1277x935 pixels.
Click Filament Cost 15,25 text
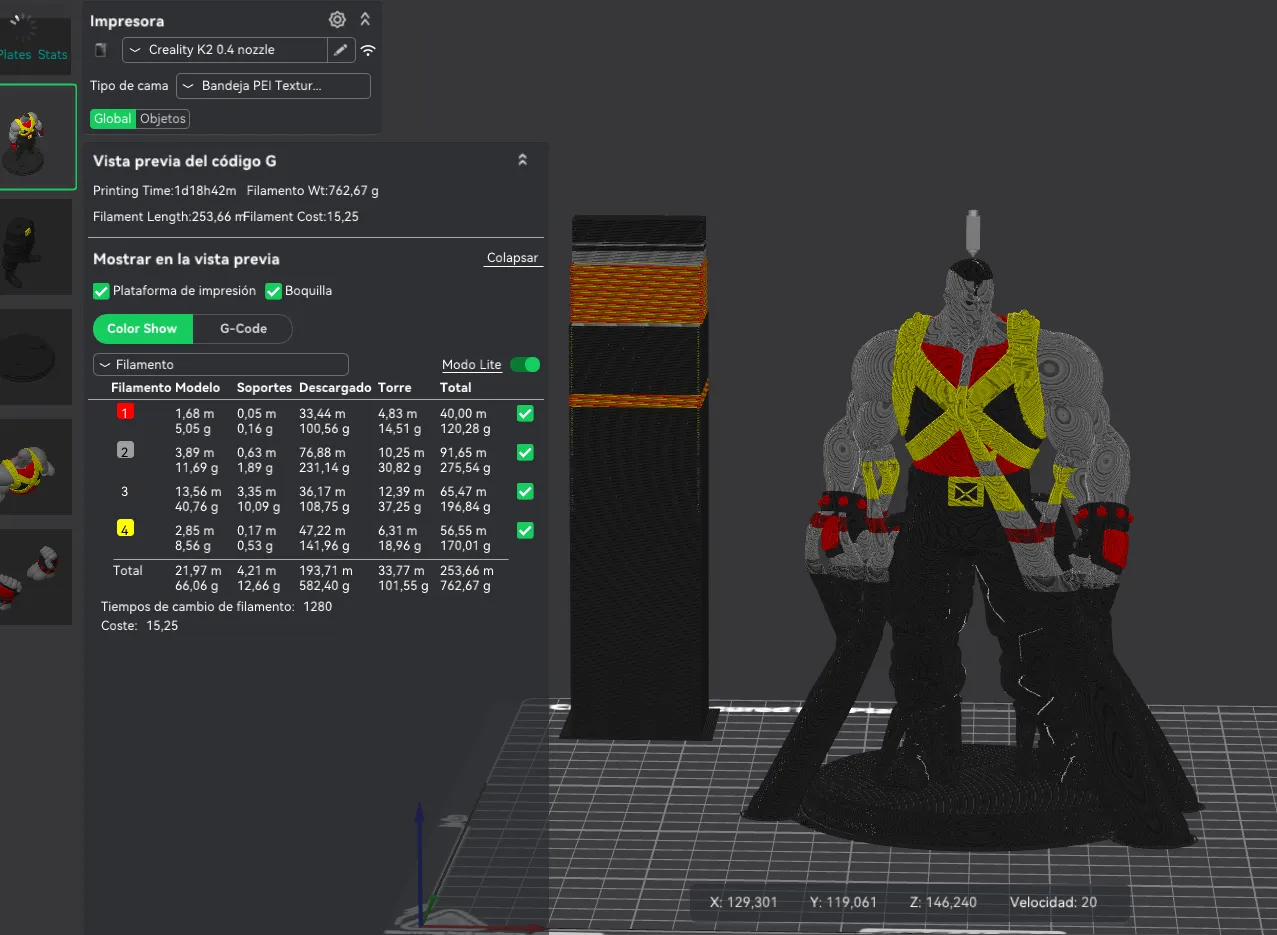(300, 216)
